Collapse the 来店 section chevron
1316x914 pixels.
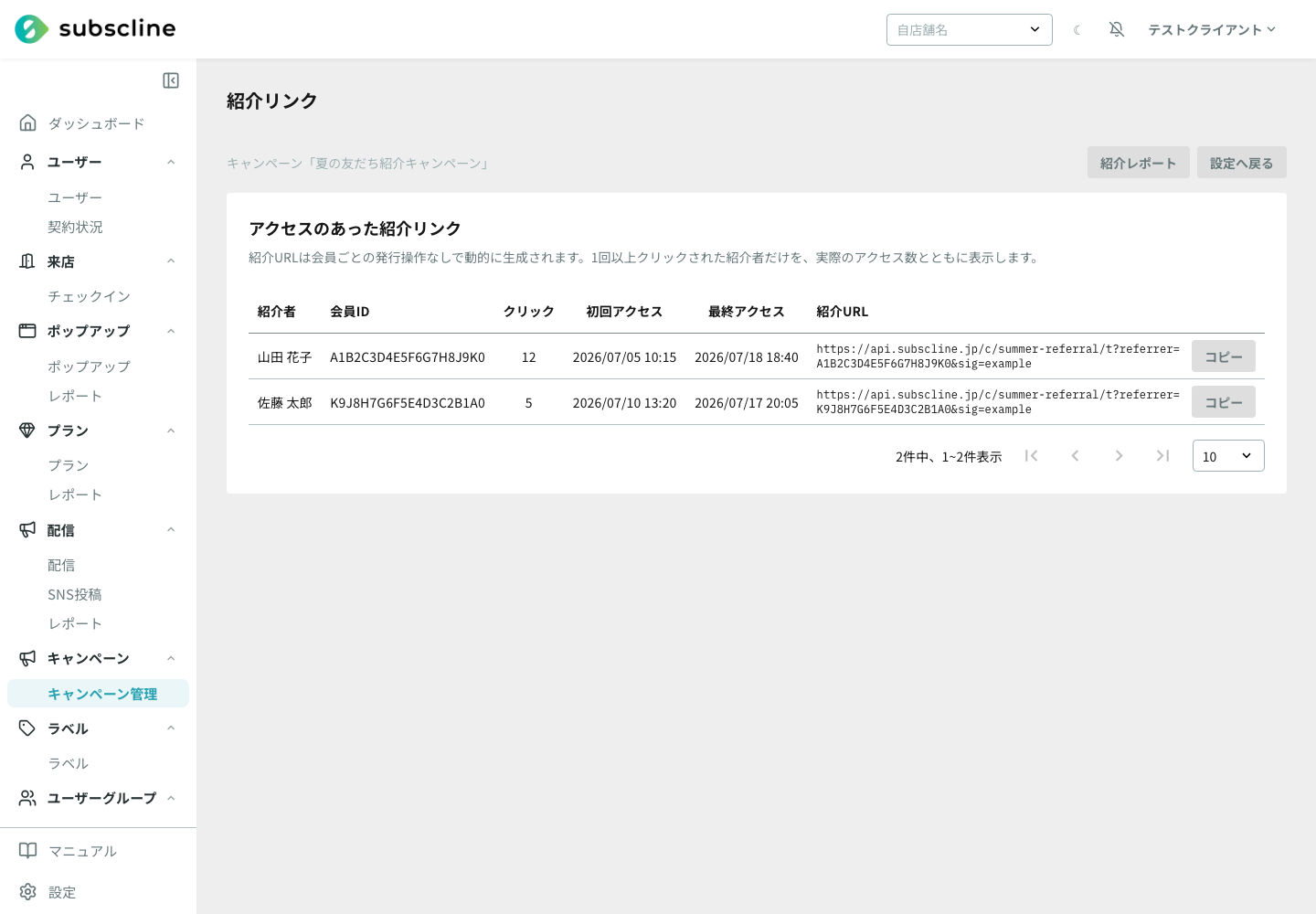pos(171,261)
